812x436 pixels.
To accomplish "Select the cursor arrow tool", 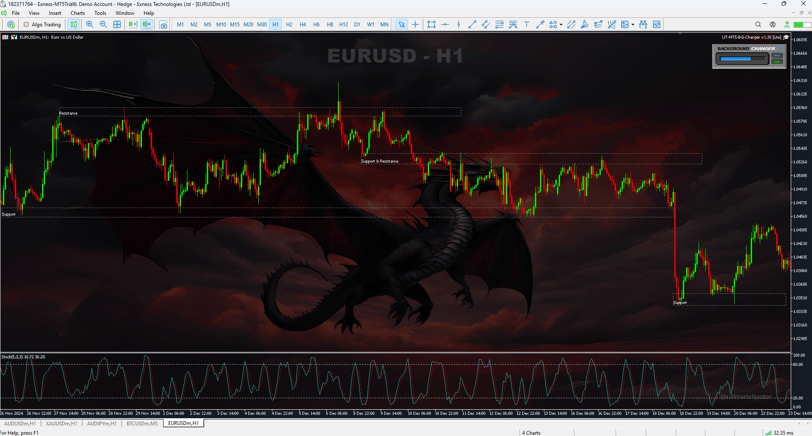I will (x=401, y=24).
